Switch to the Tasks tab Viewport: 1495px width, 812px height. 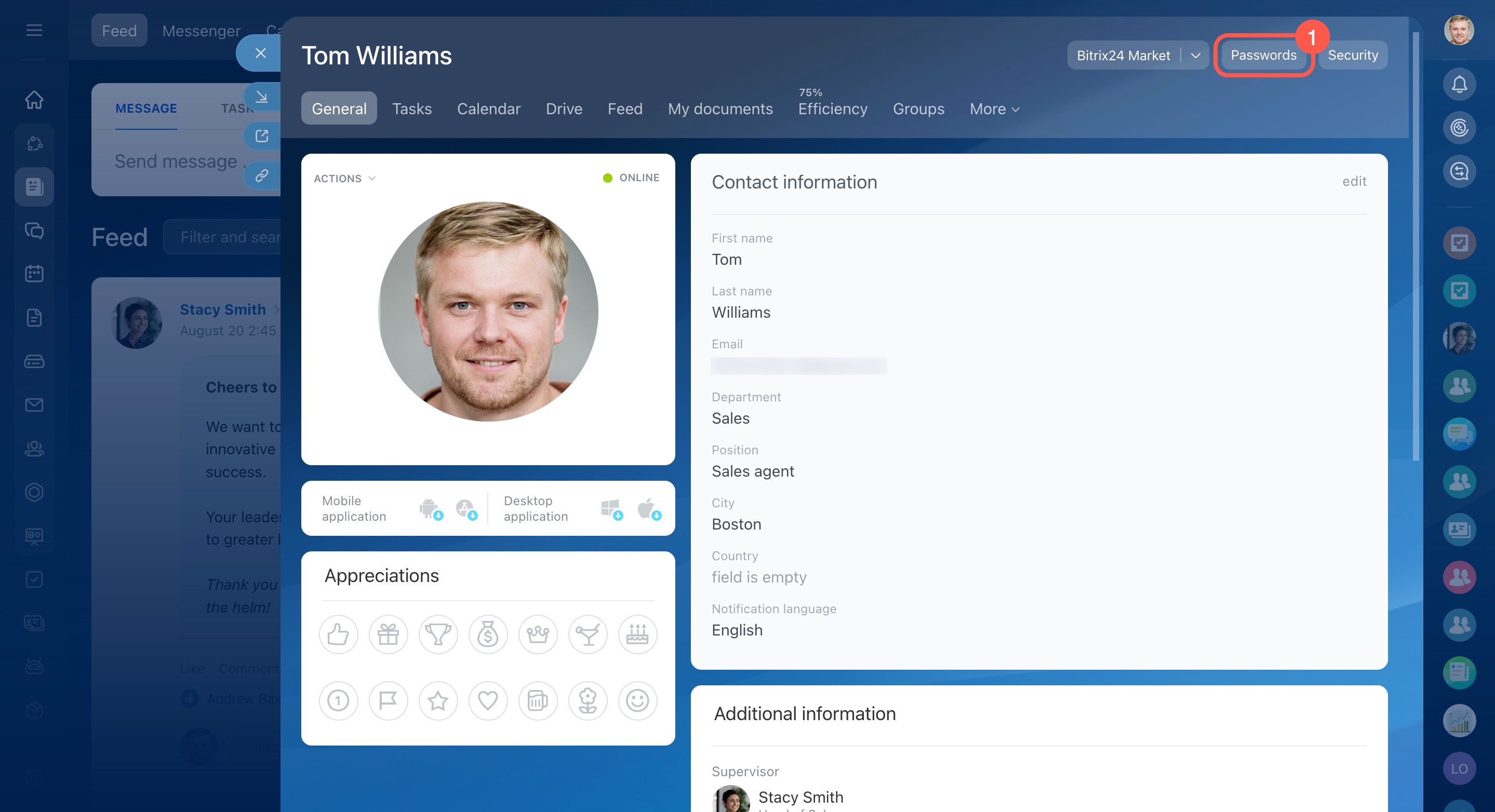click(x=411, y=109)
